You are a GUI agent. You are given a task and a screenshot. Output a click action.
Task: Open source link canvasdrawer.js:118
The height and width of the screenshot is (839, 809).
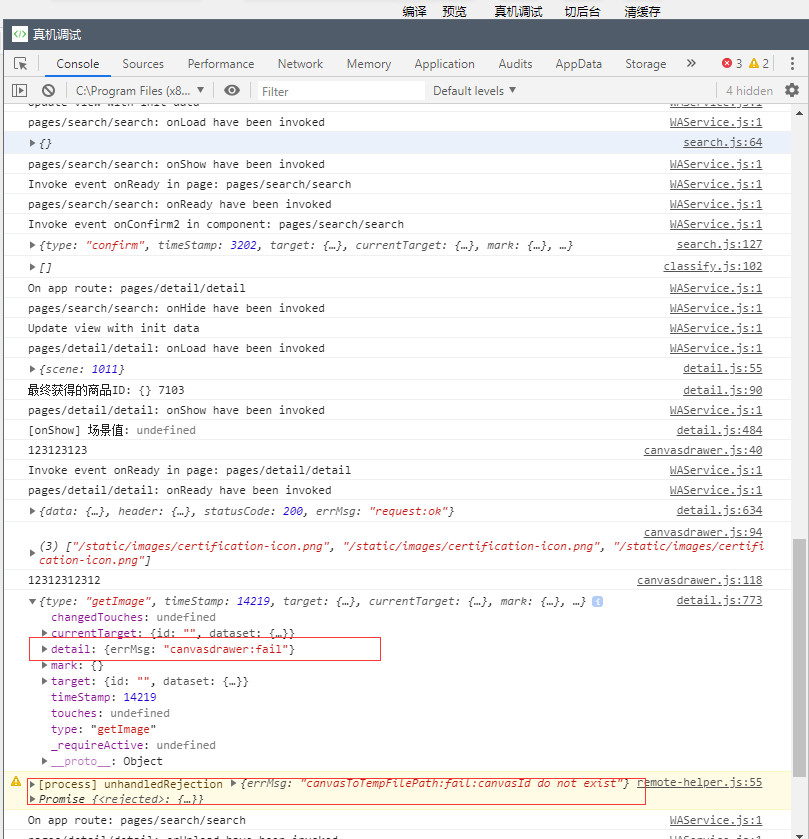[699, 580]
